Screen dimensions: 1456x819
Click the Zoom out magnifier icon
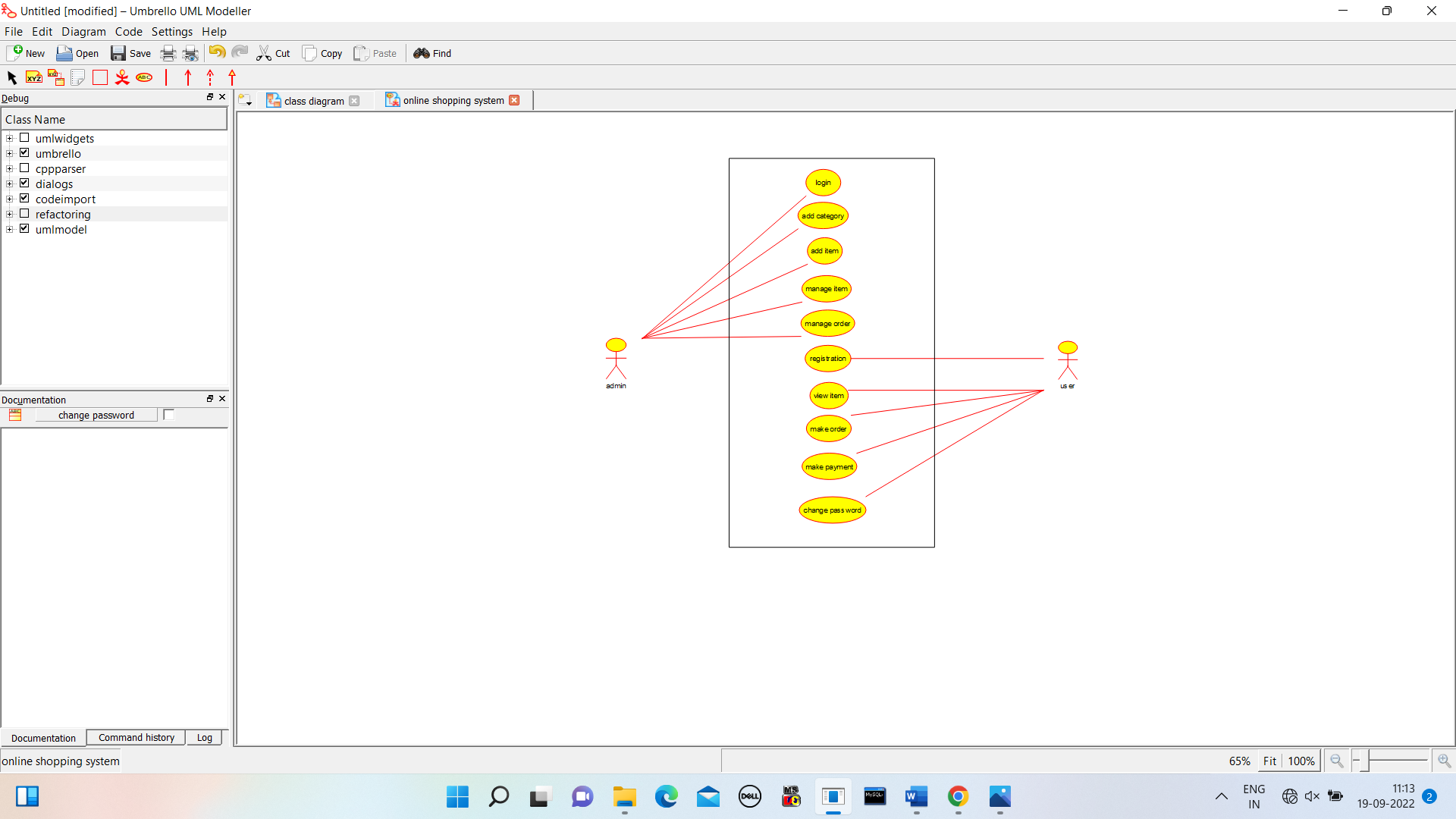click(x=1337, y=761)
